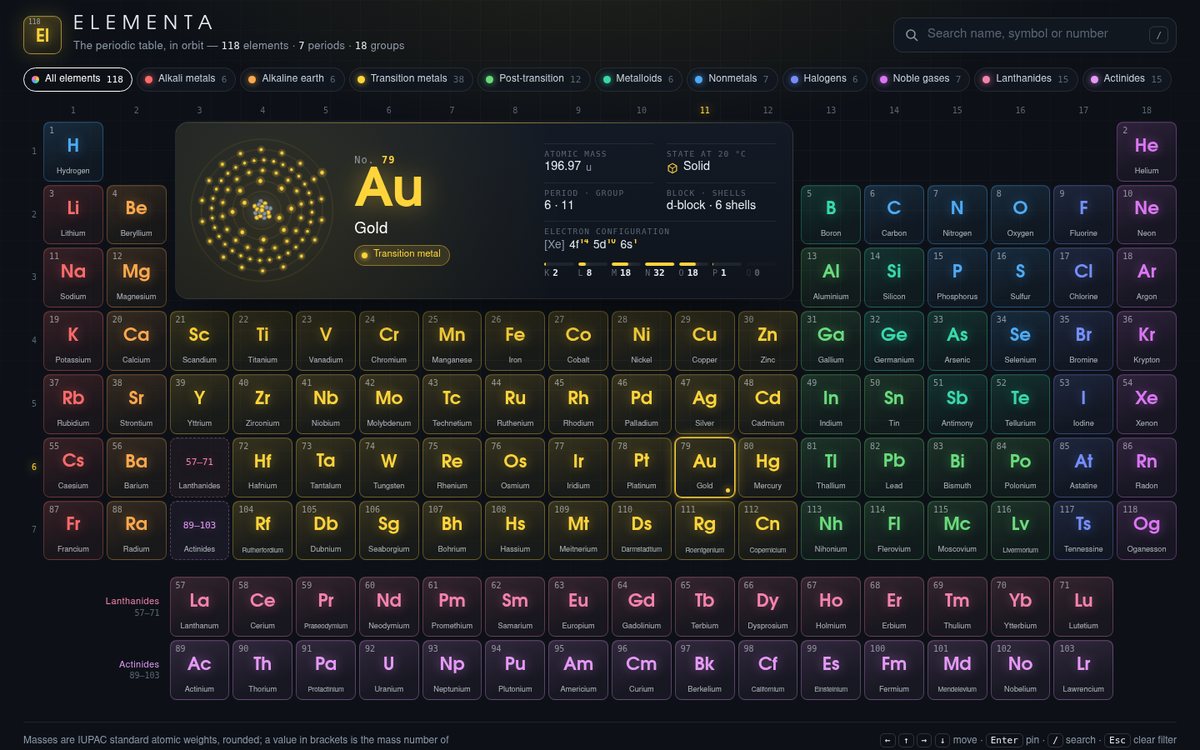This screenshot has width=1200, height=750.
Task: Filter by Noble gases
Action: 920,79
